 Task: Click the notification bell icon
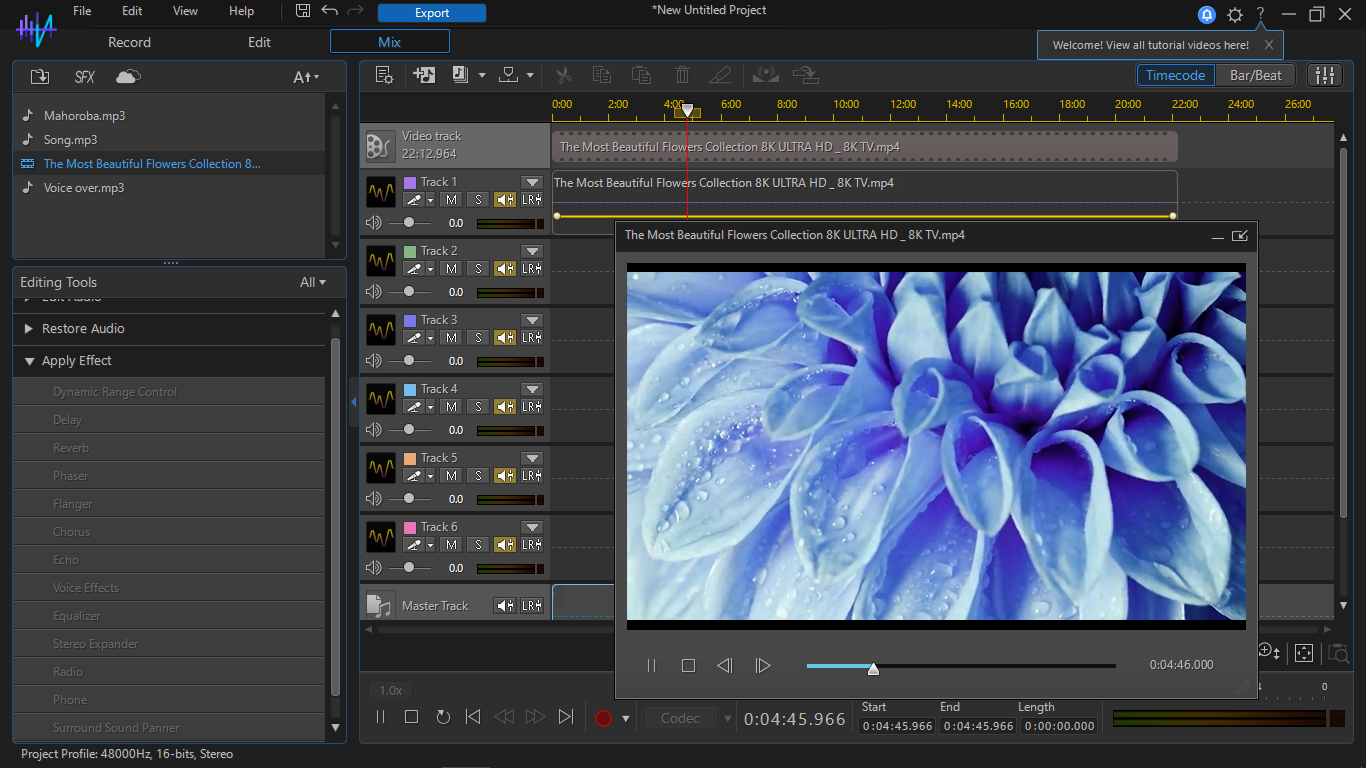tap(1207, 14)
